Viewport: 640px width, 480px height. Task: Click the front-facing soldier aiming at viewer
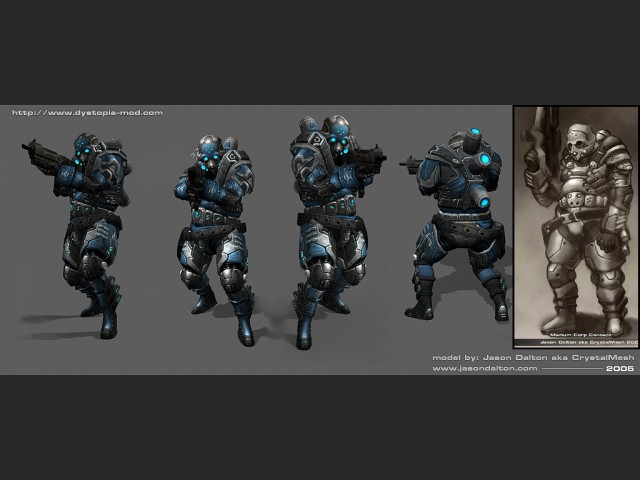tap(215, 240)
